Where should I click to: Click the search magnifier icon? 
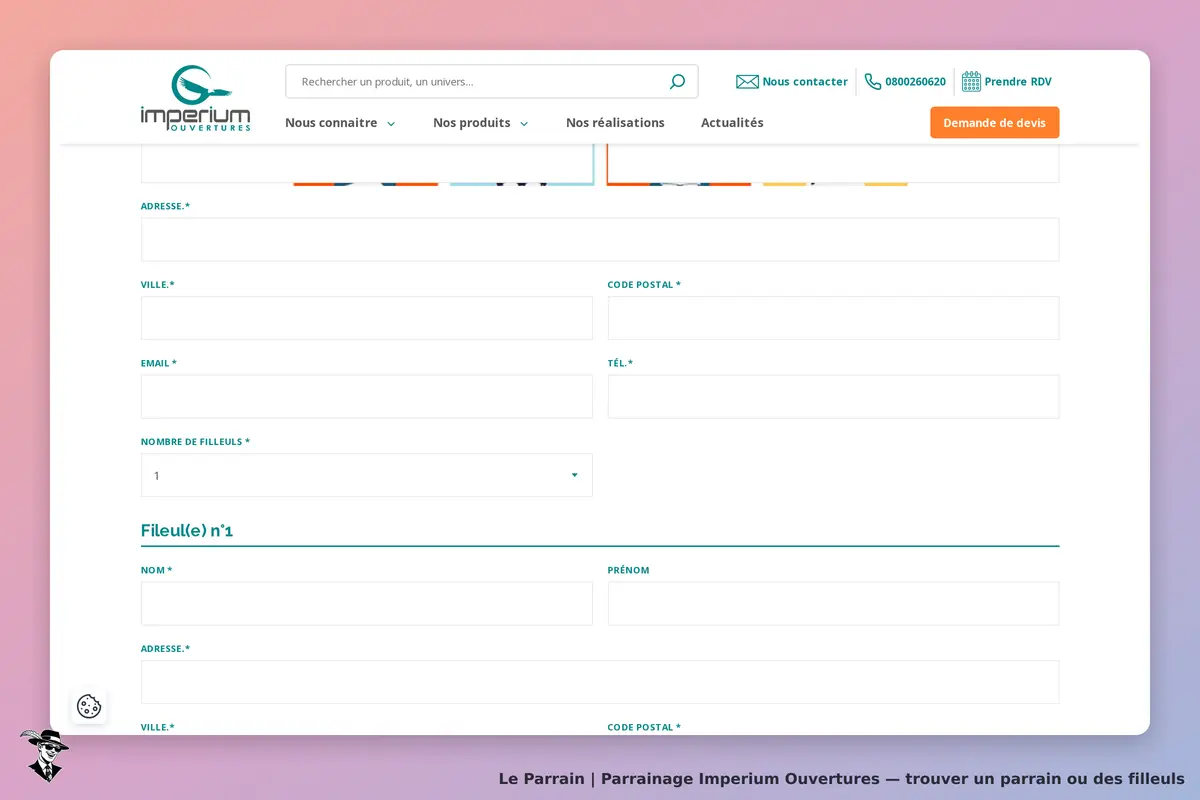(677, 82)
